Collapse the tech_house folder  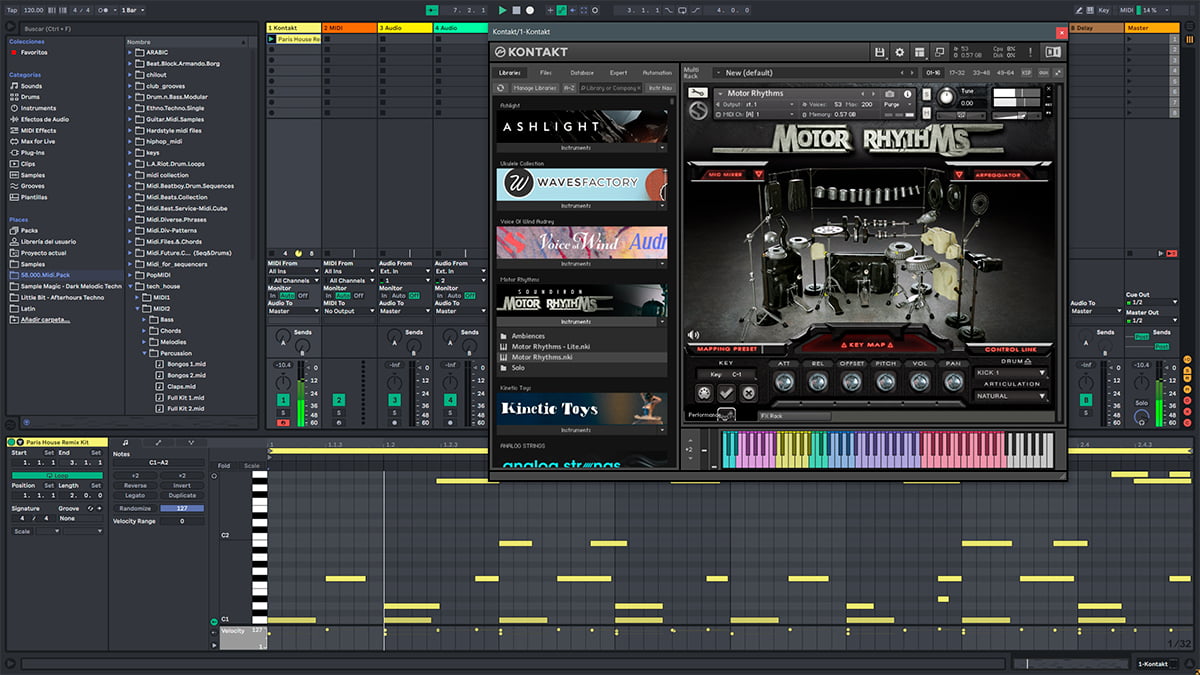(132, 286)
